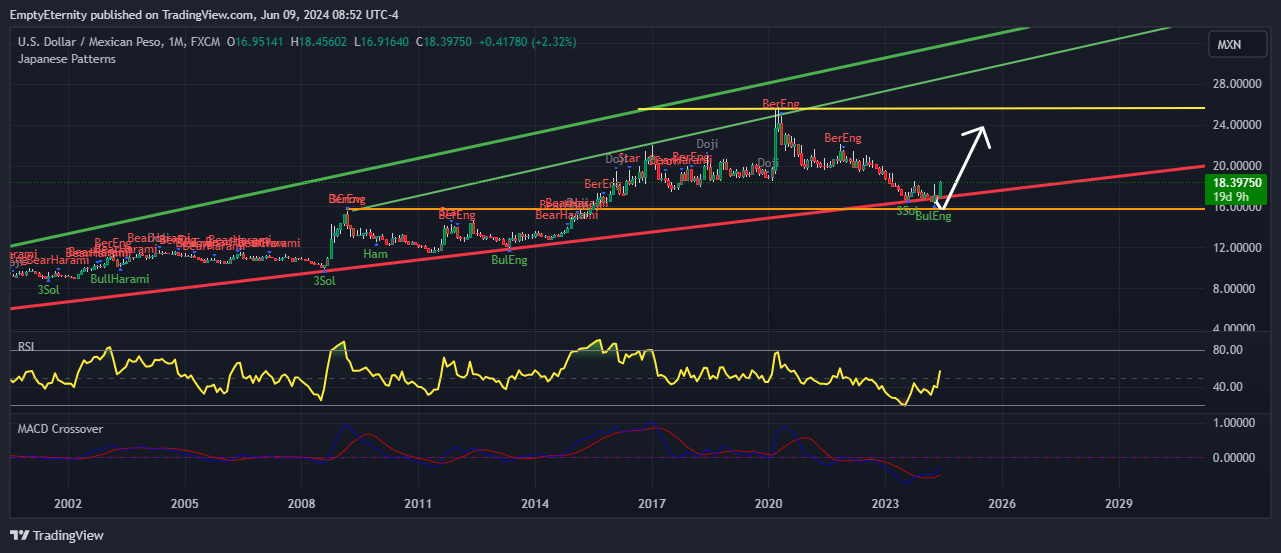Click the Ham pattern label
Viewport: 1281px width, 553px height.
[375, 254]
